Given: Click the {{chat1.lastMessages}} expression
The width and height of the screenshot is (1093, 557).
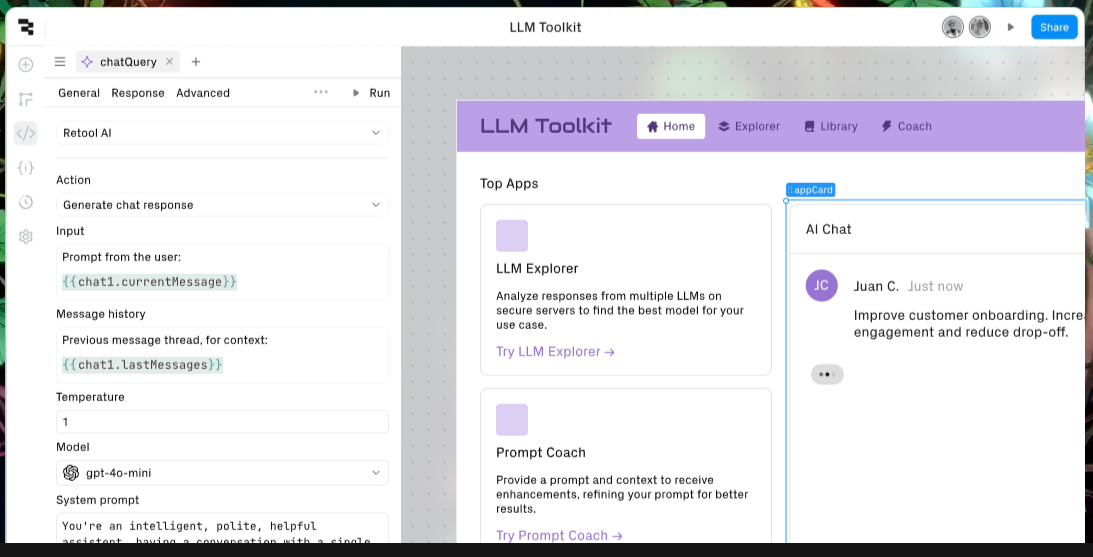Looking at the screenshot, I should click(142, 365).
